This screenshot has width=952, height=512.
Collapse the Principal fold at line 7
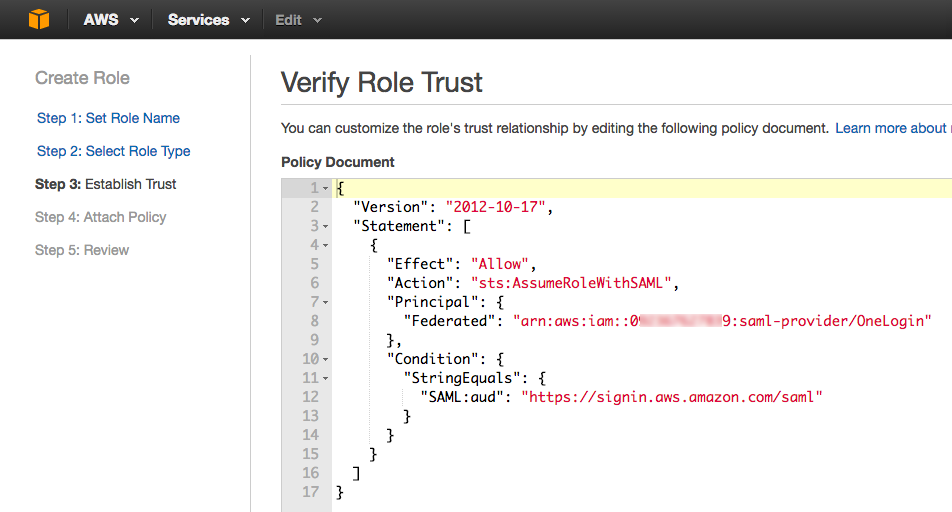coord(325,302)
